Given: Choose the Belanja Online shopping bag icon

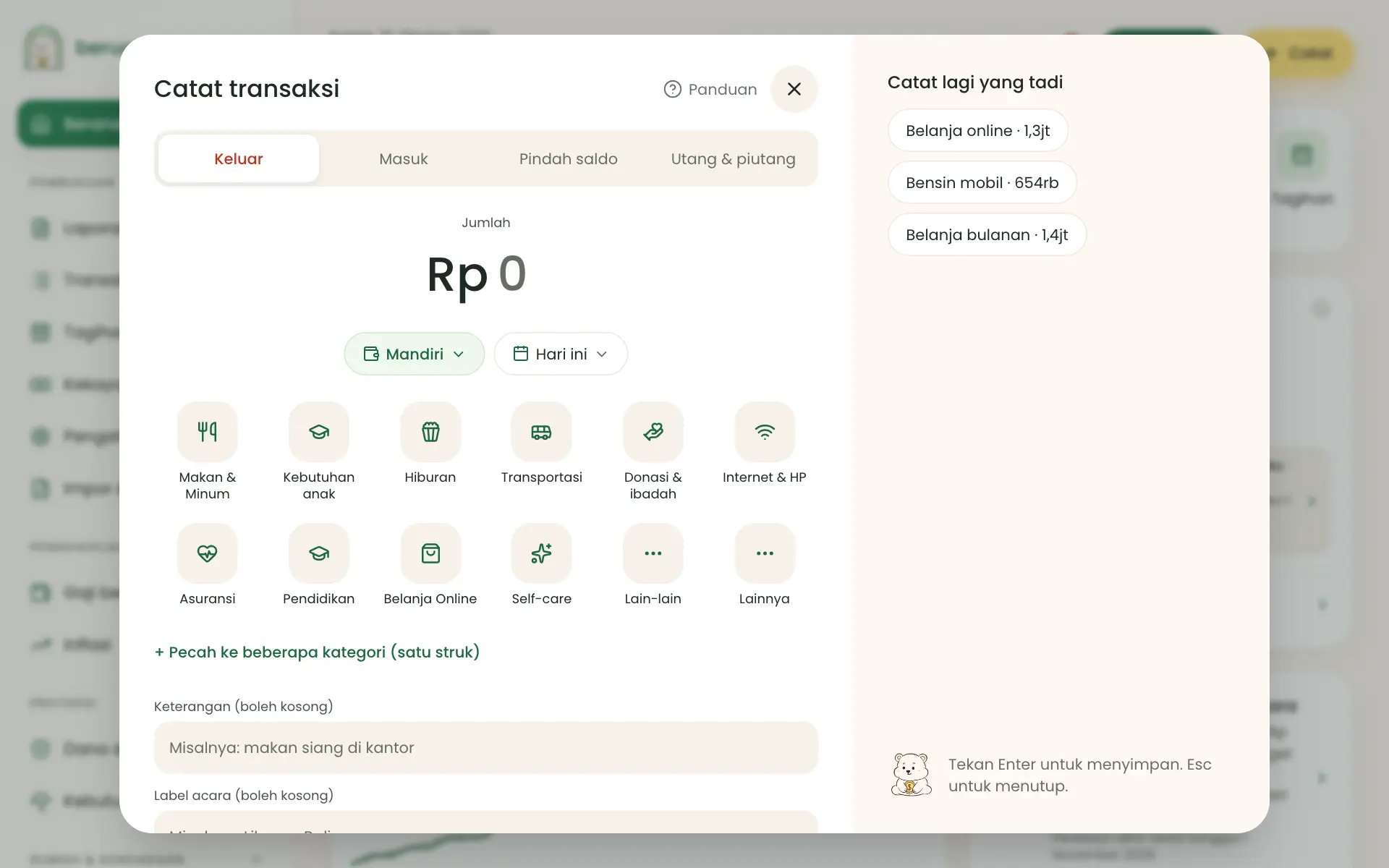Looking at the screenshot, I should [x=430, y=553].
